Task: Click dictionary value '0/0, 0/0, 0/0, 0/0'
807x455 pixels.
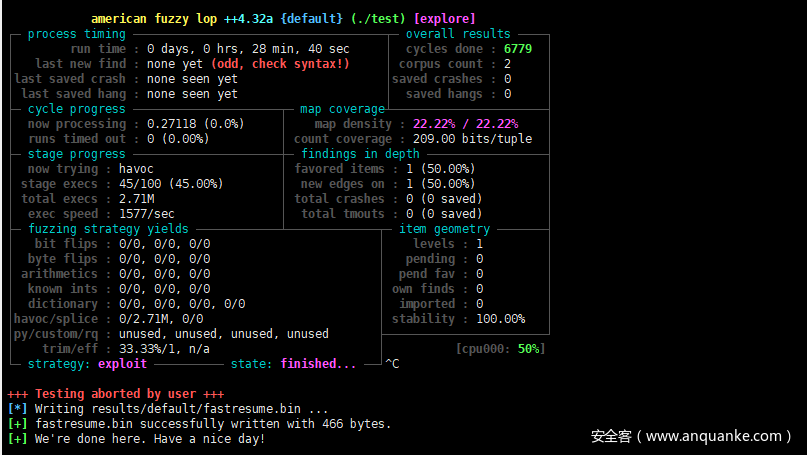Action: point(182,304)
